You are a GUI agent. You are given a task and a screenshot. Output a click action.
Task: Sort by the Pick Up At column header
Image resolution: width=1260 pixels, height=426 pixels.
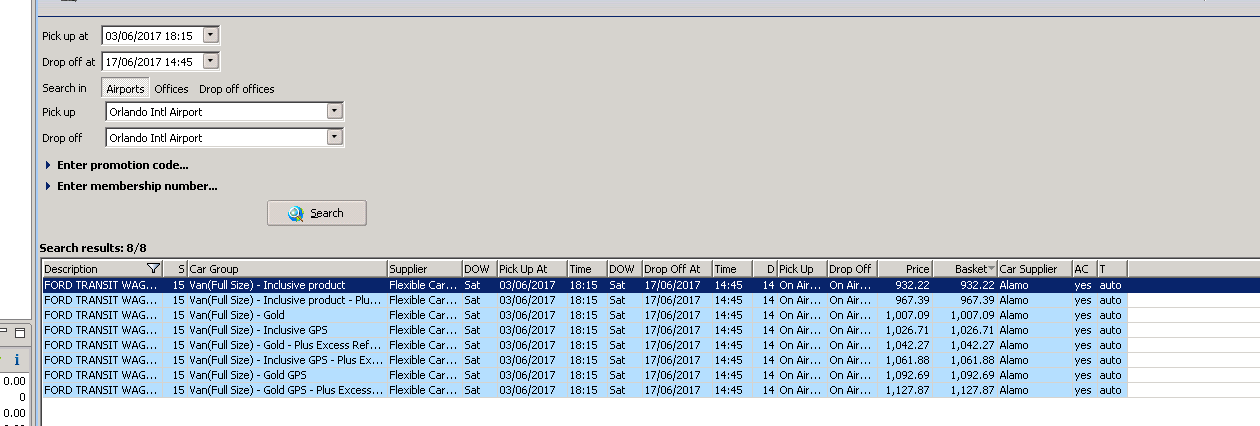pos(531,269)
